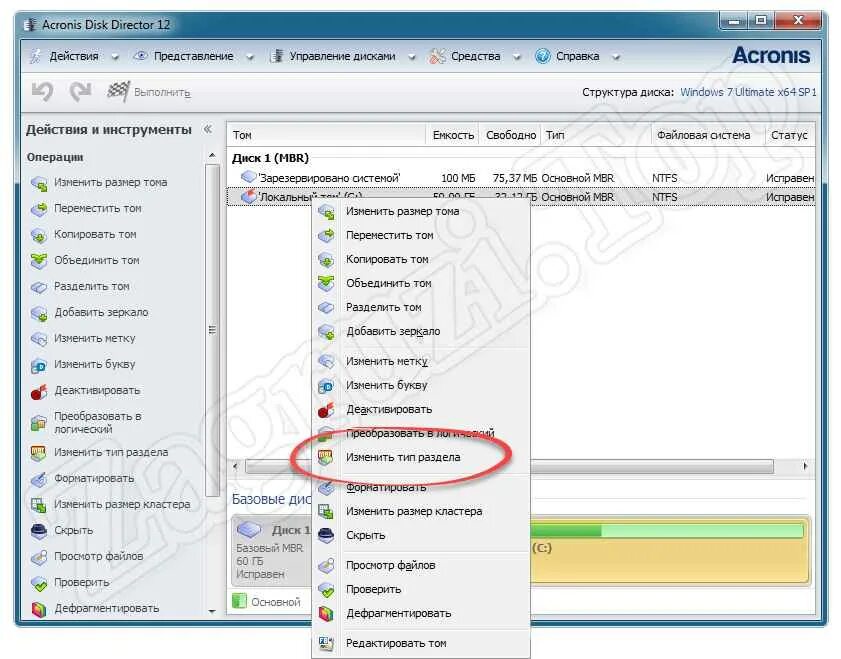Choose Скрыть in context menu

421,536
